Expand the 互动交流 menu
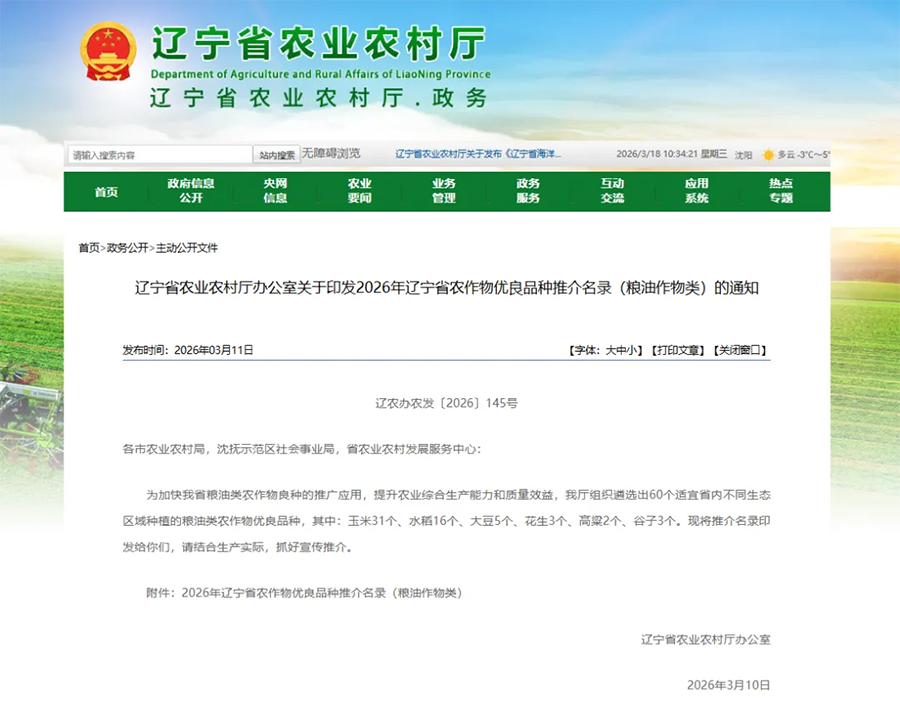The width and height of the screenshot is (900, 704). [x=612, y=191]
